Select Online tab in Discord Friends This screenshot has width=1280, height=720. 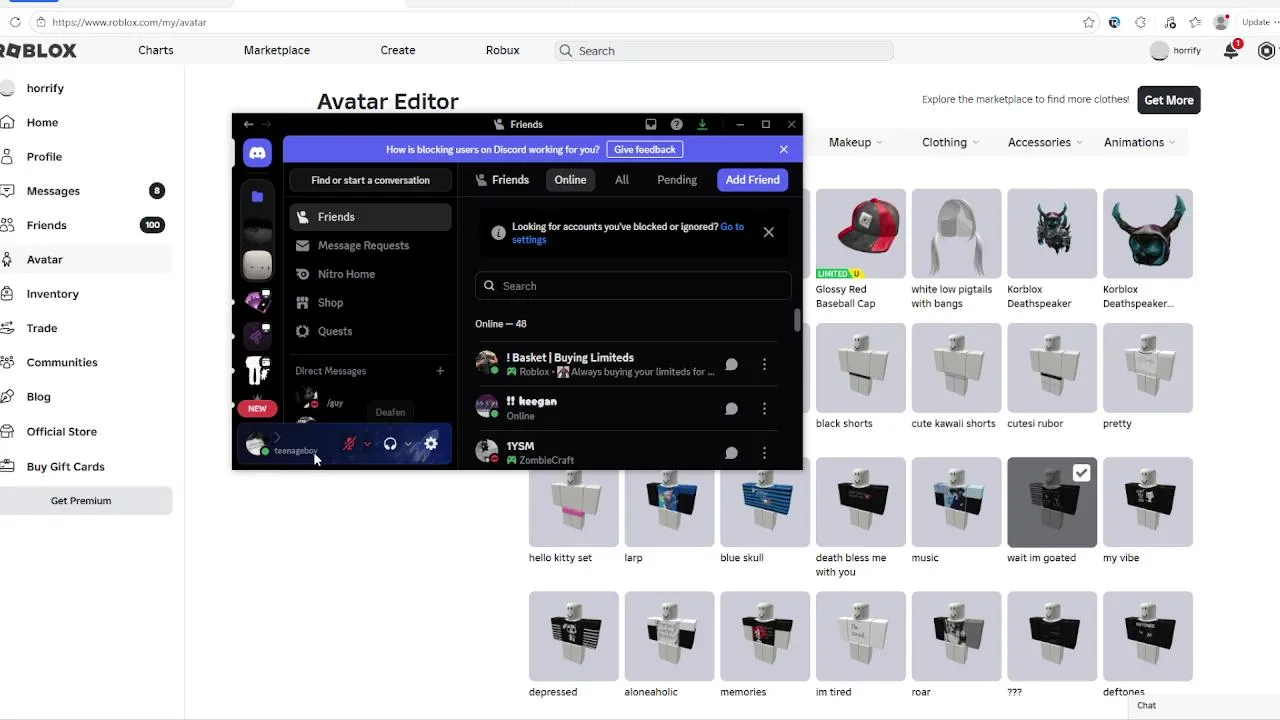[x=570, y=180]
